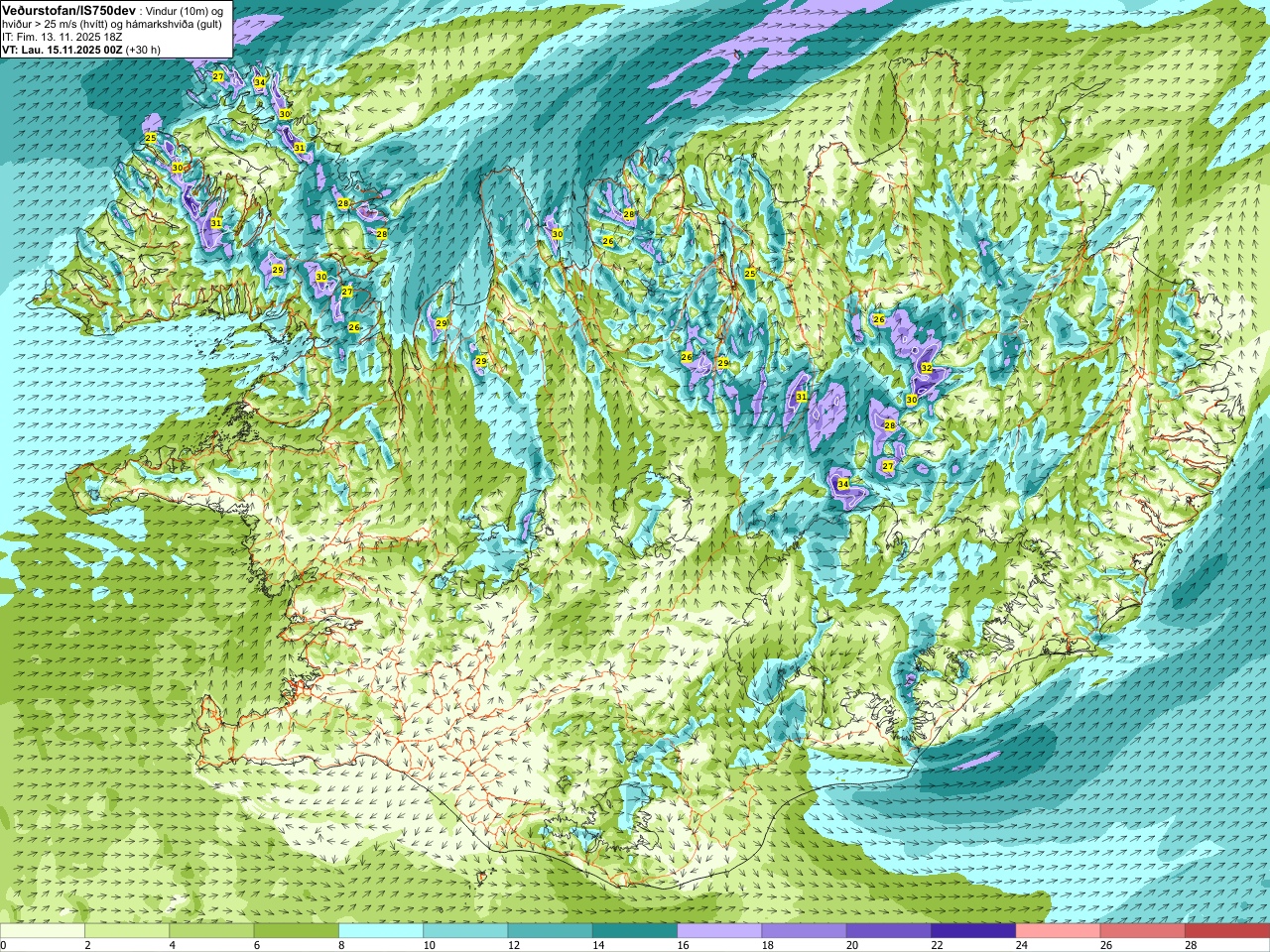Click the legend tick label '24'
The image size is (1270, 952).
coord(1022,945)
